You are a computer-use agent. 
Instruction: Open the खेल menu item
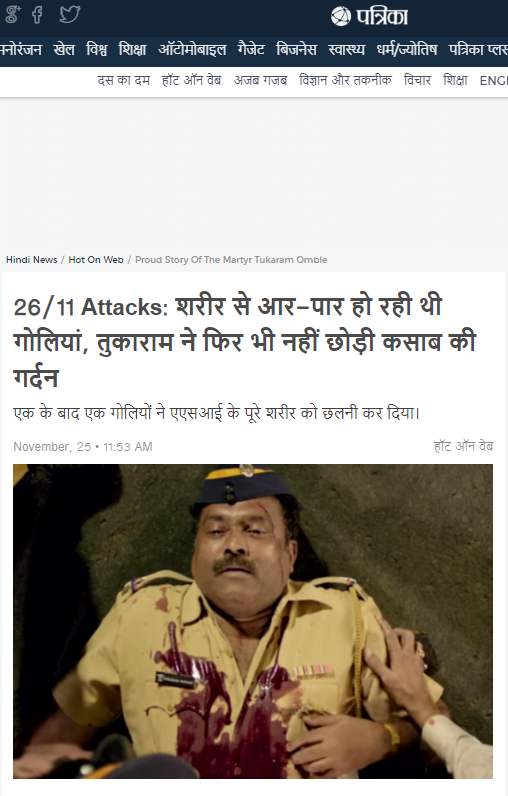(64, 50)
